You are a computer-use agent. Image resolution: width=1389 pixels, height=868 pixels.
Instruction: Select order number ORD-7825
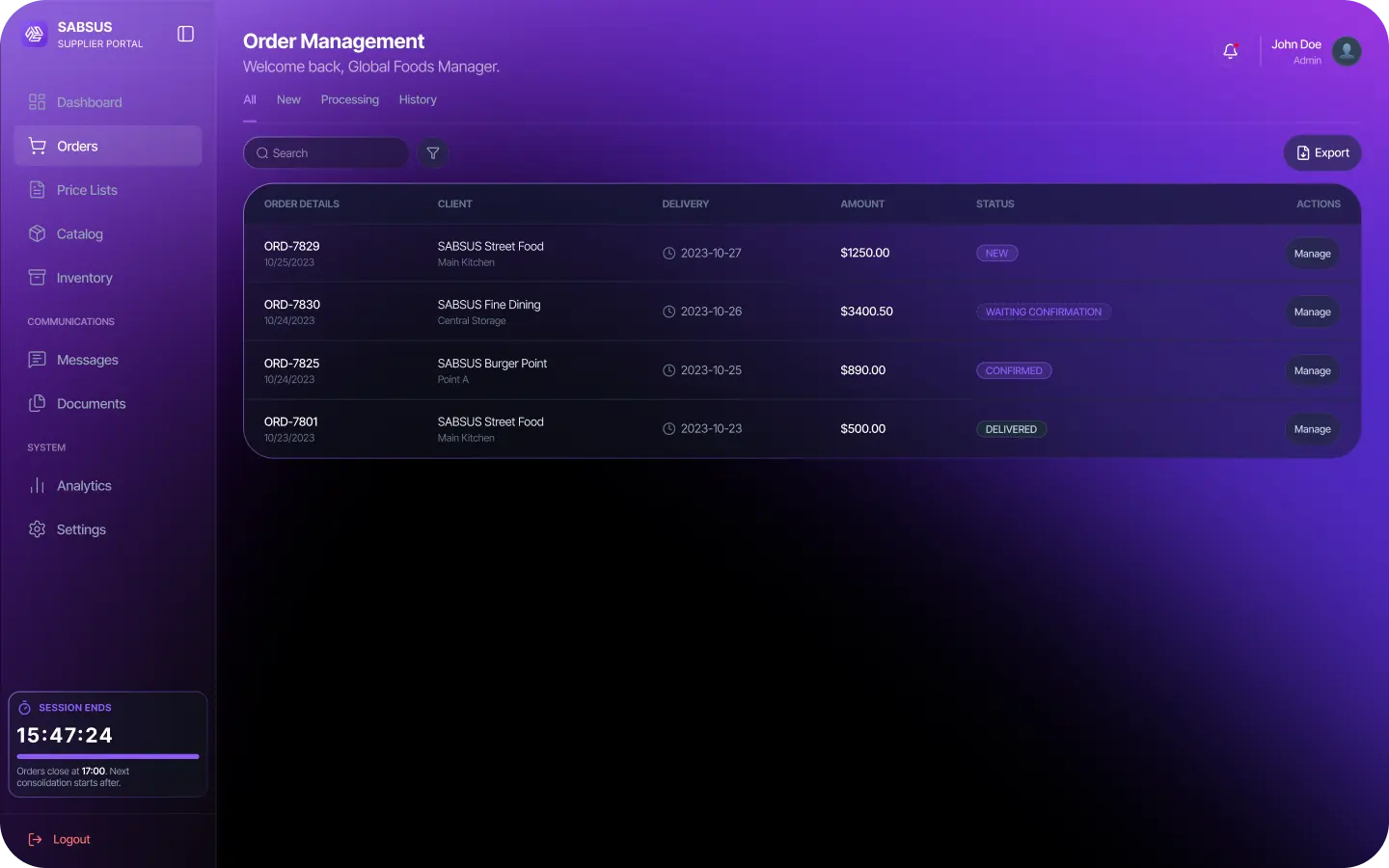[291, 363]
